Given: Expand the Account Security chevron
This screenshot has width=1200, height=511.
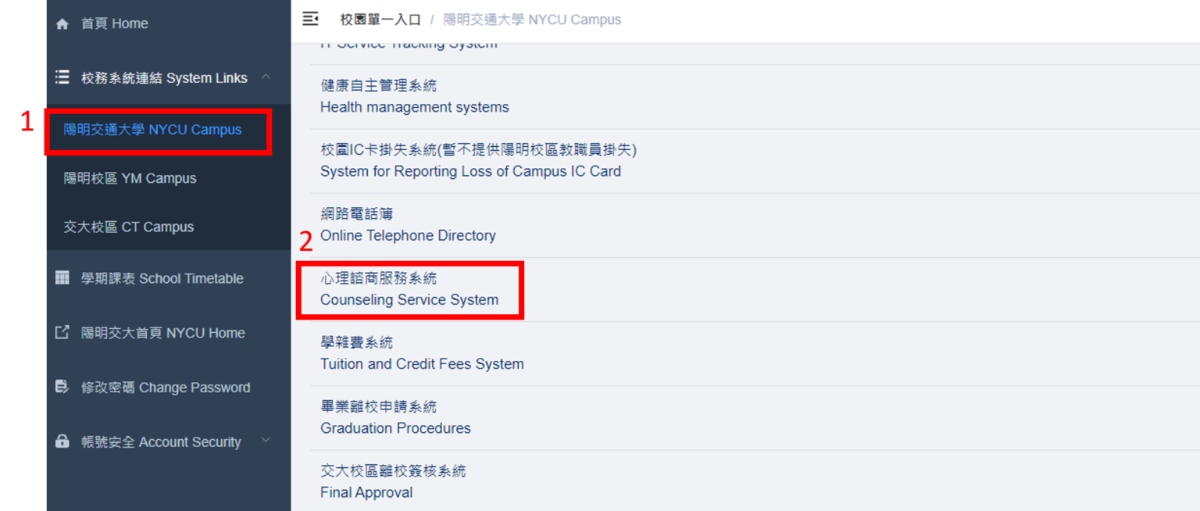Looking at the screenshot, I should (x=265, y=441).
